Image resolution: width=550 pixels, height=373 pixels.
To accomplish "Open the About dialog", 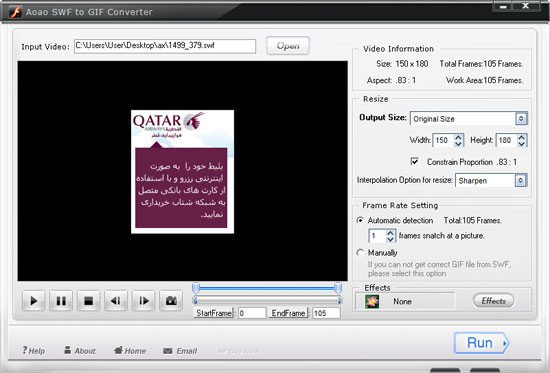I will pyautogui.click(x=80, y=351).
